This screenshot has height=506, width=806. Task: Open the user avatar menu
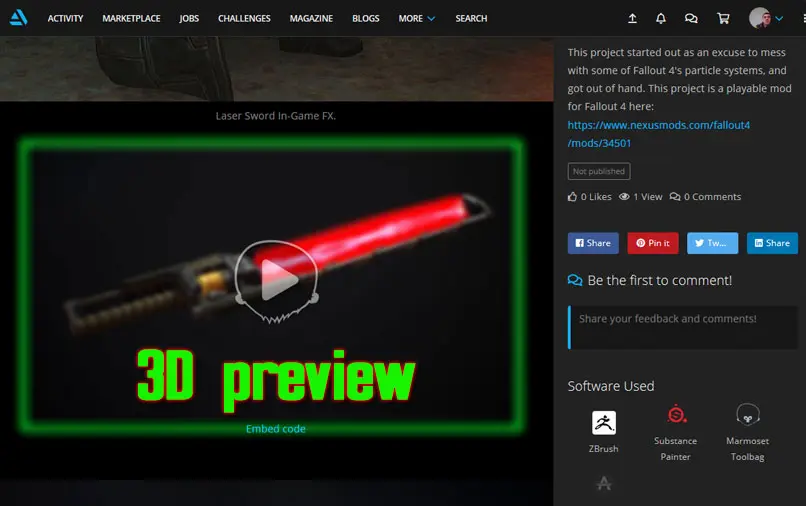765,18
